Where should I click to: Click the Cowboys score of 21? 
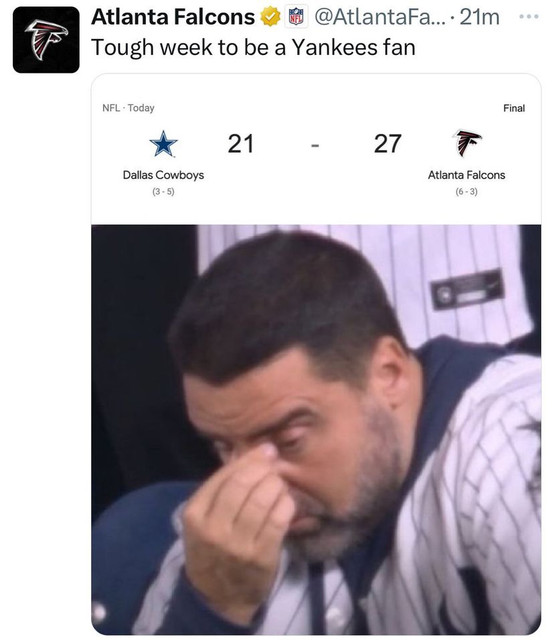240,144
